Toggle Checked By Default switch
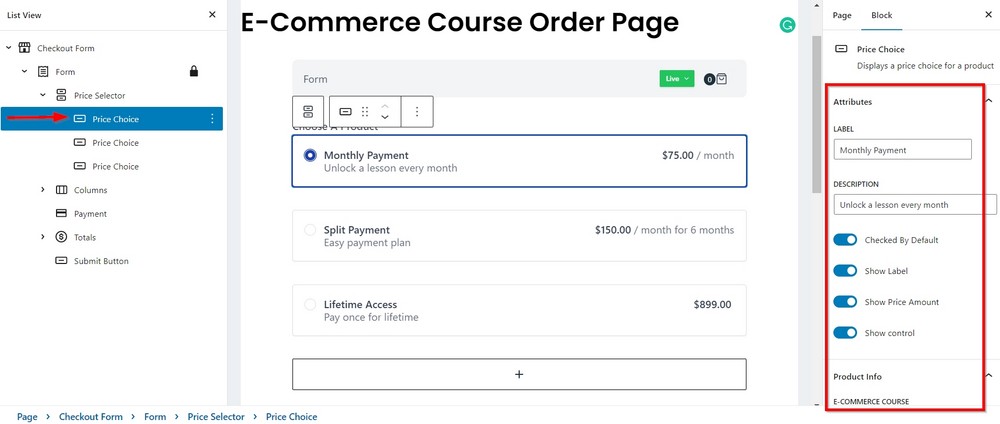1000x424 pixels. pyautogui.click(x=845, y=240)
